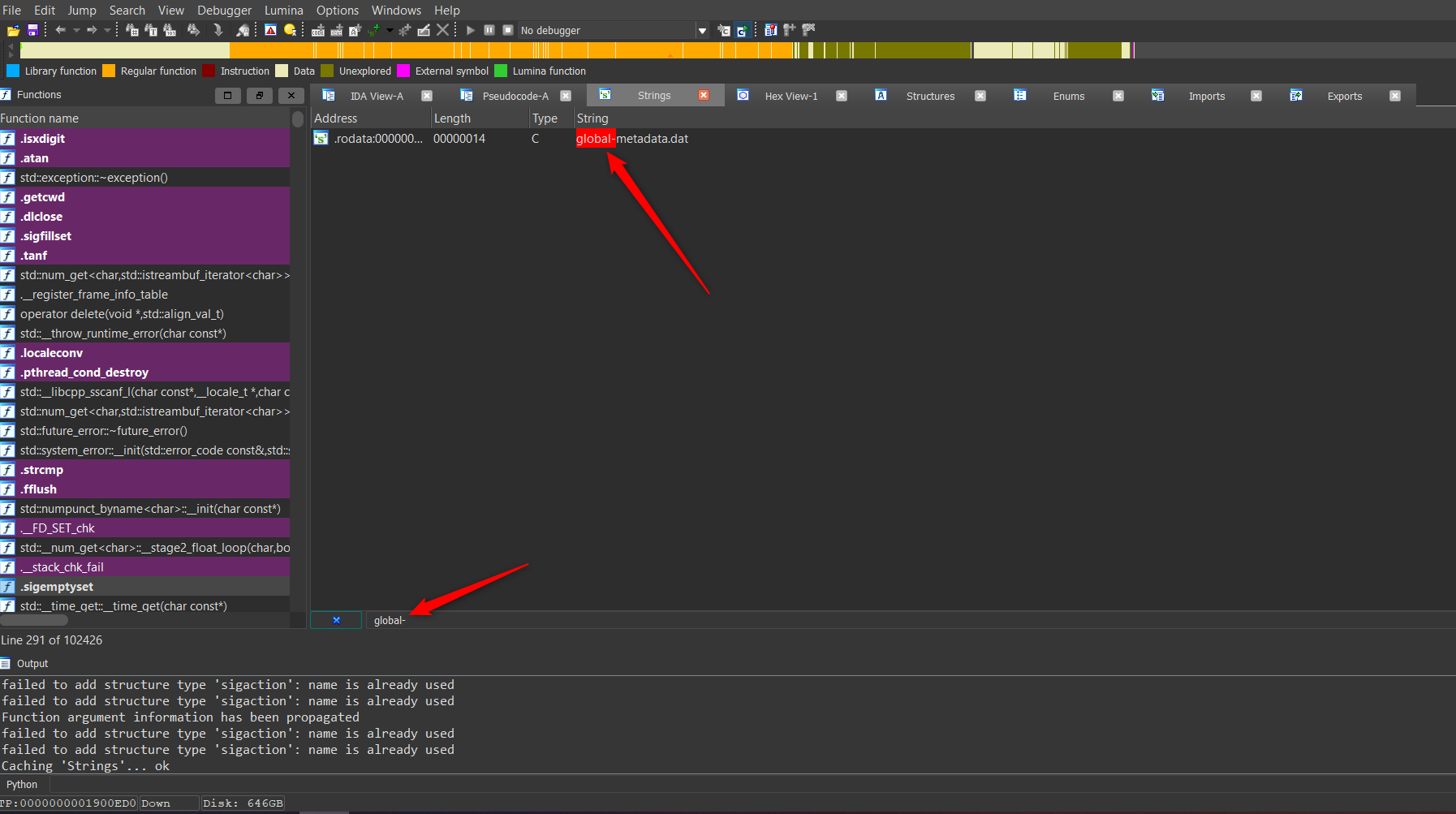Click the Output window icon
The width and height of the screenshot is (1456, 814).
coord(6,664)
